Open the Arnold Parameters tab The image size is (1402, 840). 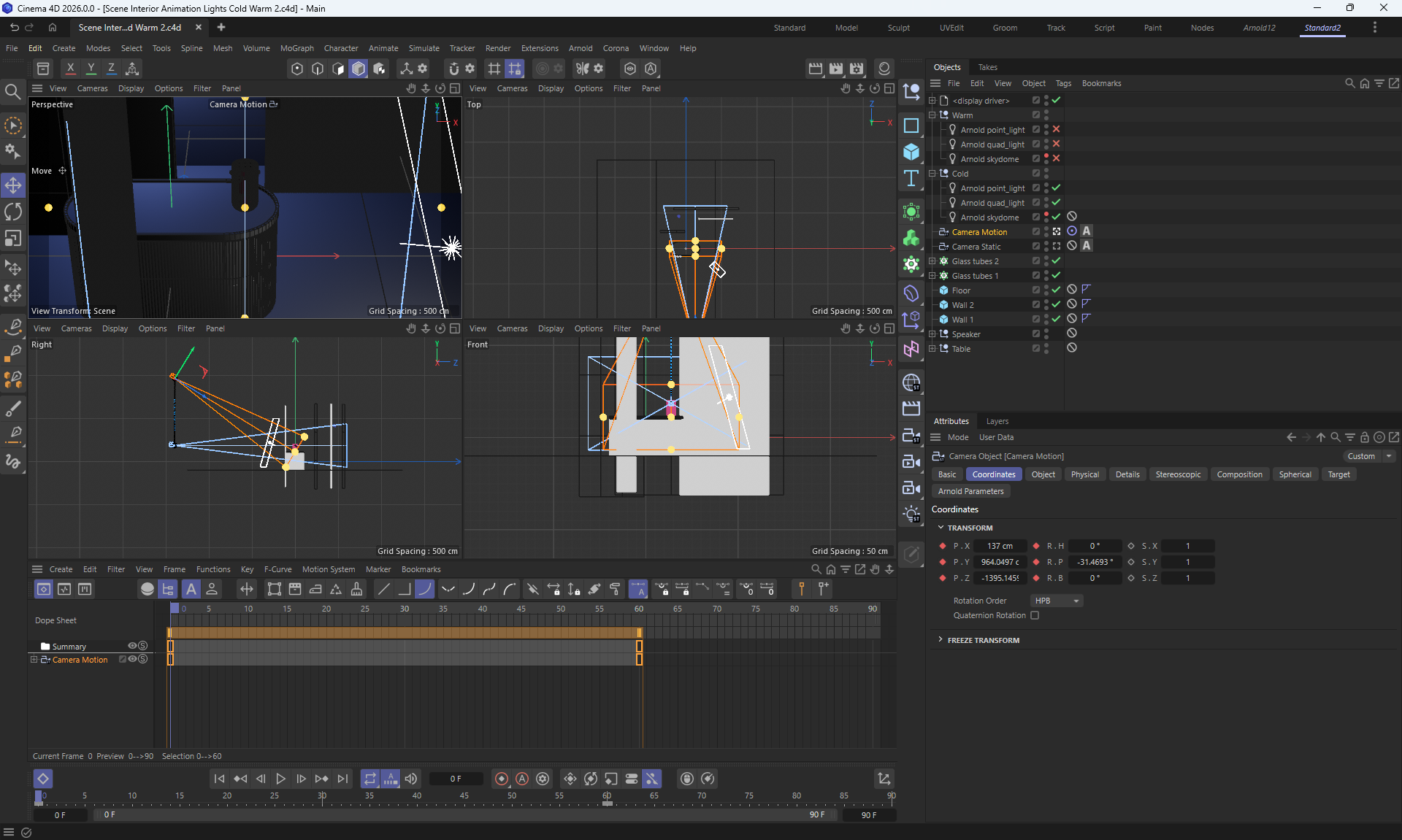click(970, 491)
